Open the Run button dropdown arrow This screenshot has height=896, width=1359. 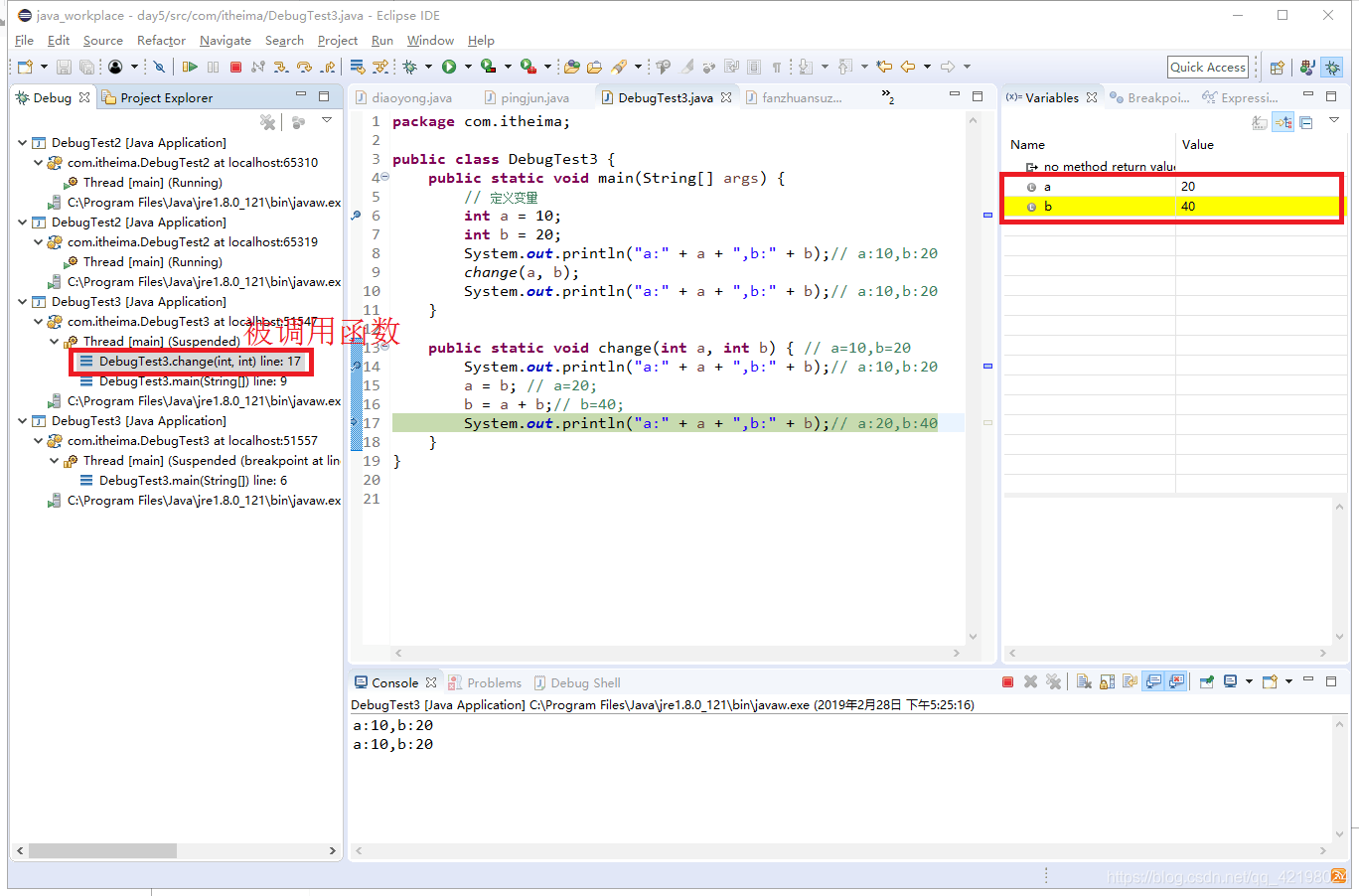tap(467, 67)
